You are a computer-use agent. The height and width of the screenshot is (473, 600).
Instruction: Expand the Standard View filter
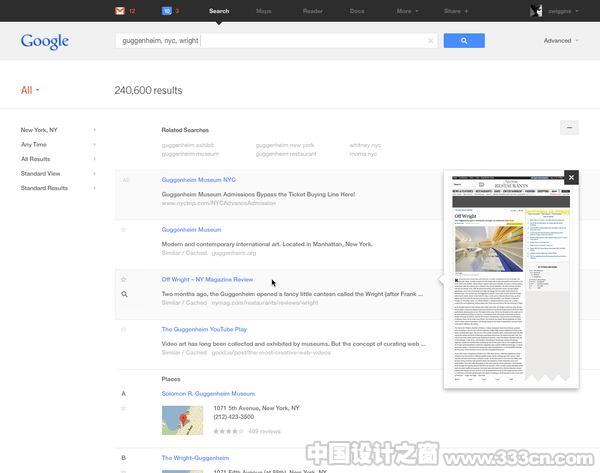(58, 173)
